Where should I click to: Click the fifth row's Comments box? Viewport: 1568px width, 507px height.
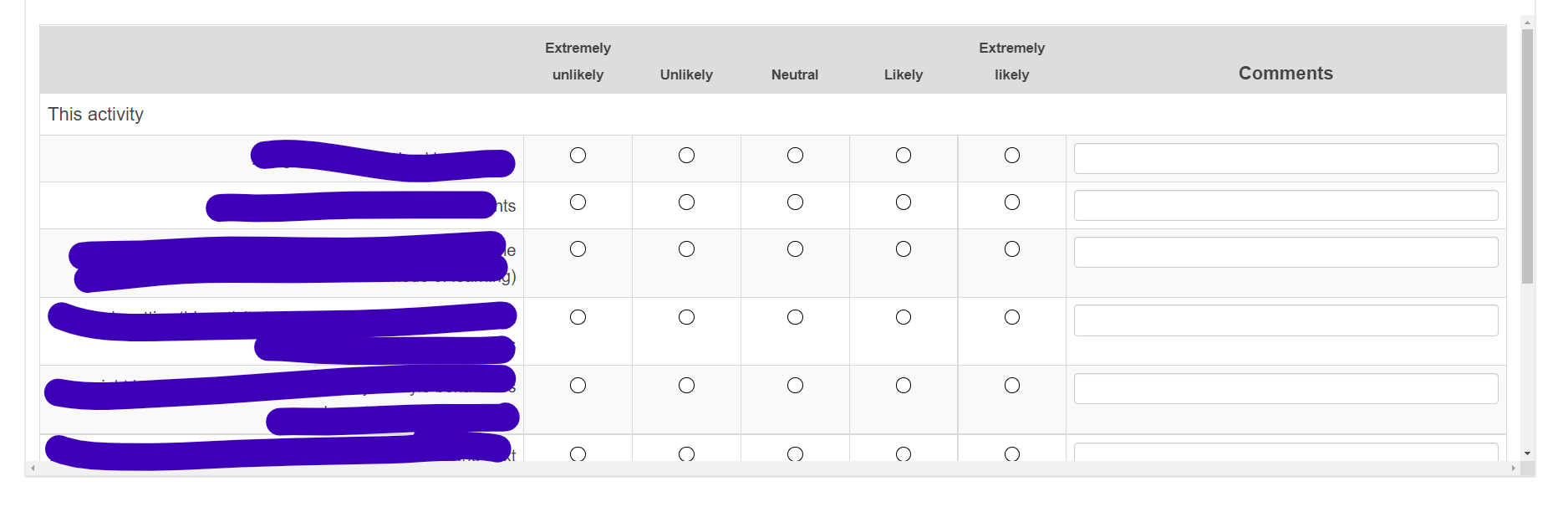(x=1285, y=389)
